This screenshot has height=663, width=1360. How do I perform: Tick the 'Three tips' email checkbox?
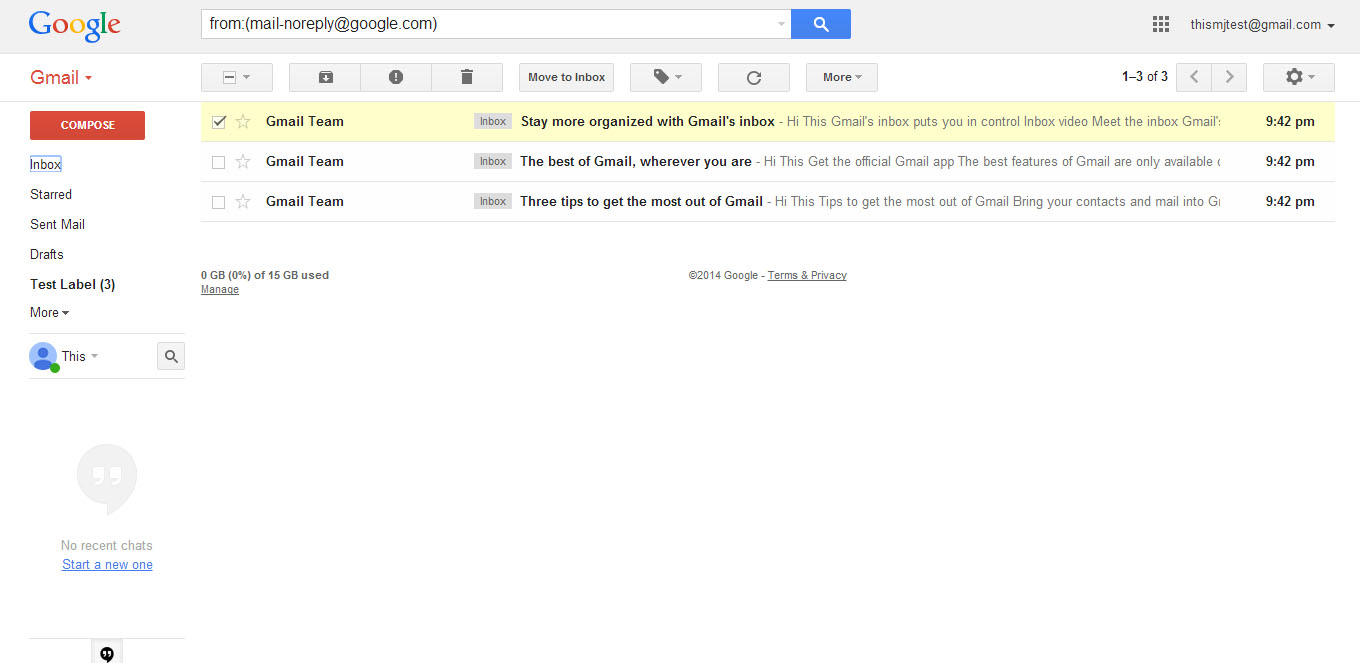pos(219,202)
